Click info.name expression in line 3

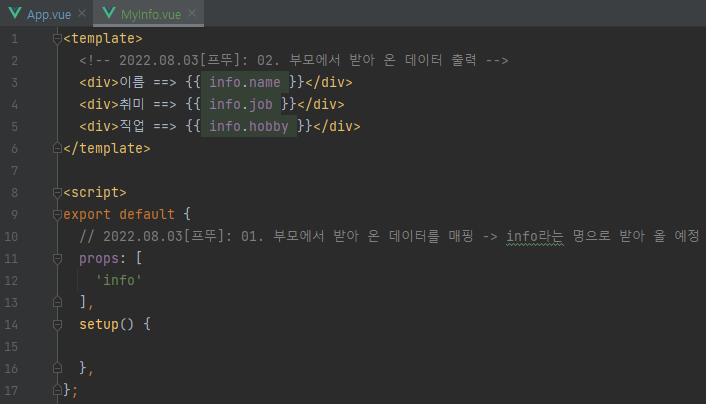[x=244, y=82]
